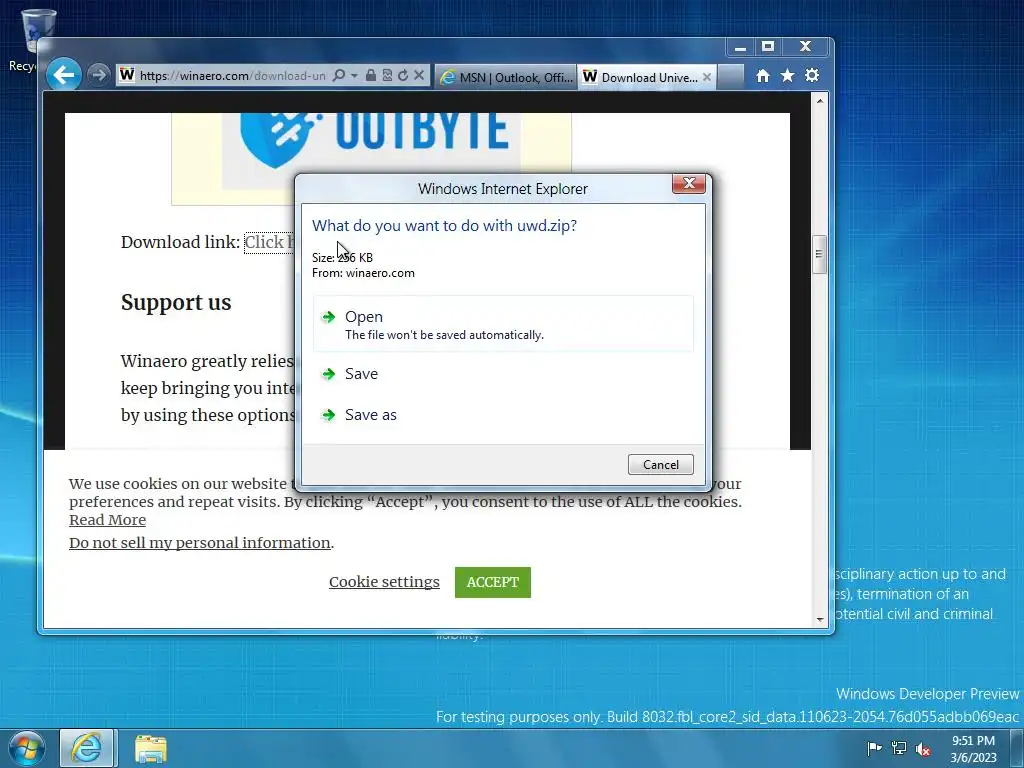Click the IE forward arrow button
The image size is (1024, 768).
tap(99, 75)
